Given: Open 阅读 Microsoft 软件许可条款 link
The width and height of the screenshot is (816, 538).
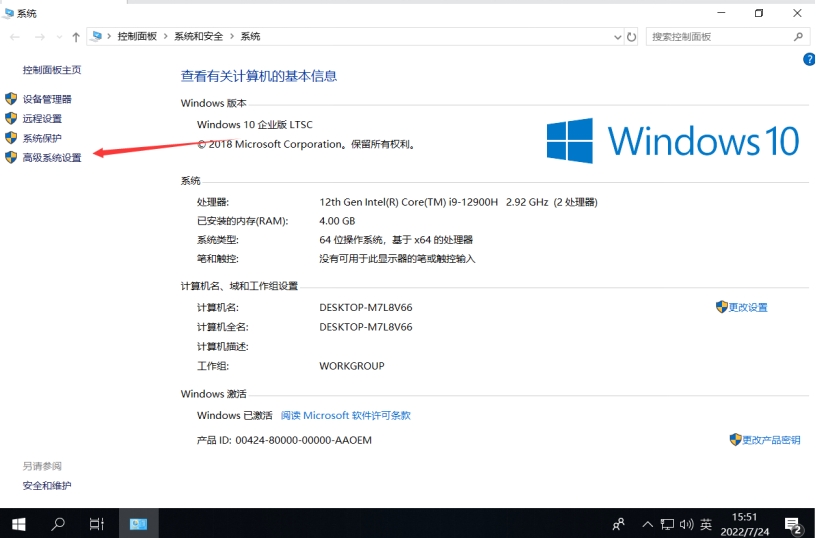Looking at the screenshot, I should pos(345,415).
